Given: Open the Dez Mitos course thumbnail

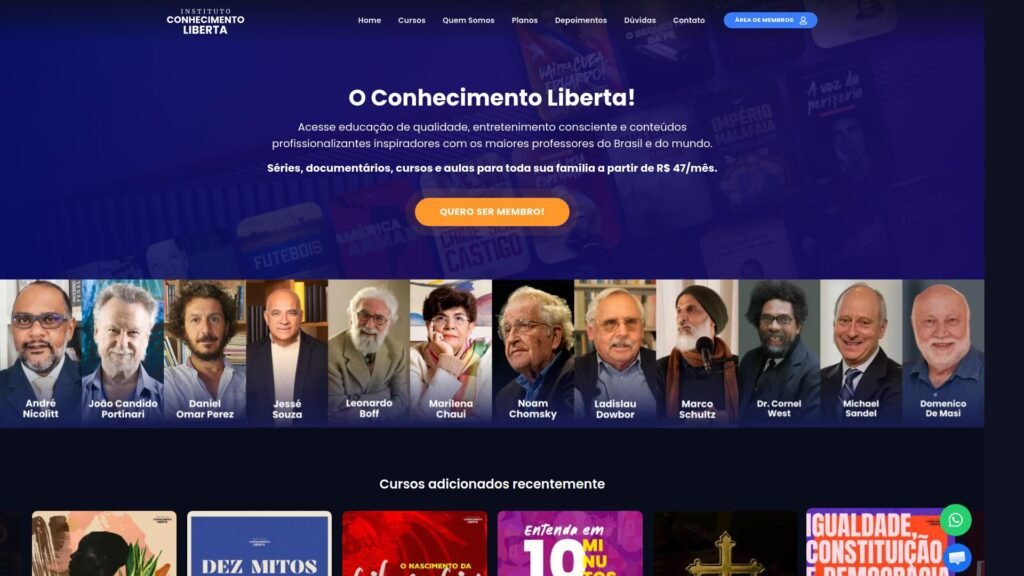Looking at the screenshot, I should [x=259, y=543].
